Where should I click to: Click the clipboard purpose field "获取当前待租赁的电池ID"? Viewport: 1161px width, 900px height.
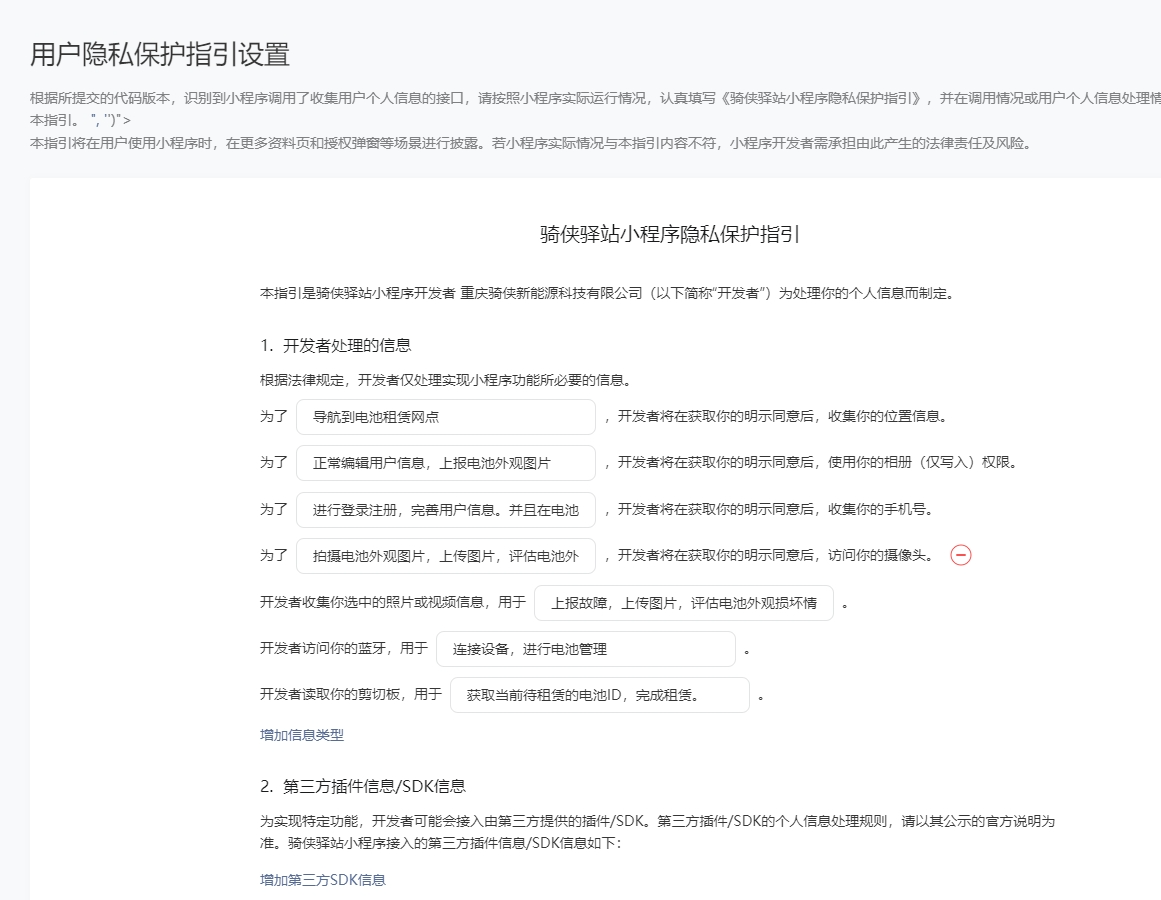[x=600, y=695]
